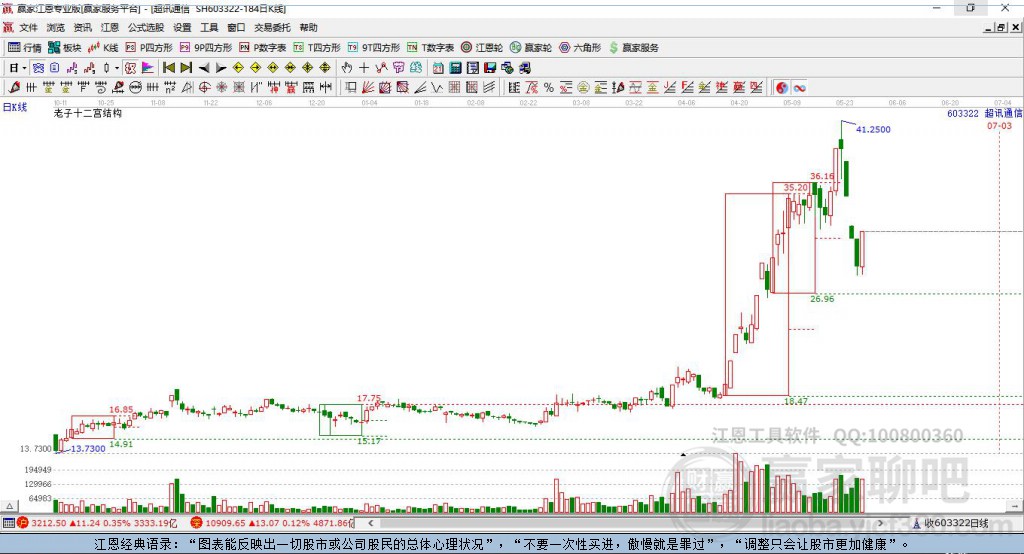This screenshot has width=1024, height=554.
Task: Open 9T四方形 tool
Action: [374, 48]
